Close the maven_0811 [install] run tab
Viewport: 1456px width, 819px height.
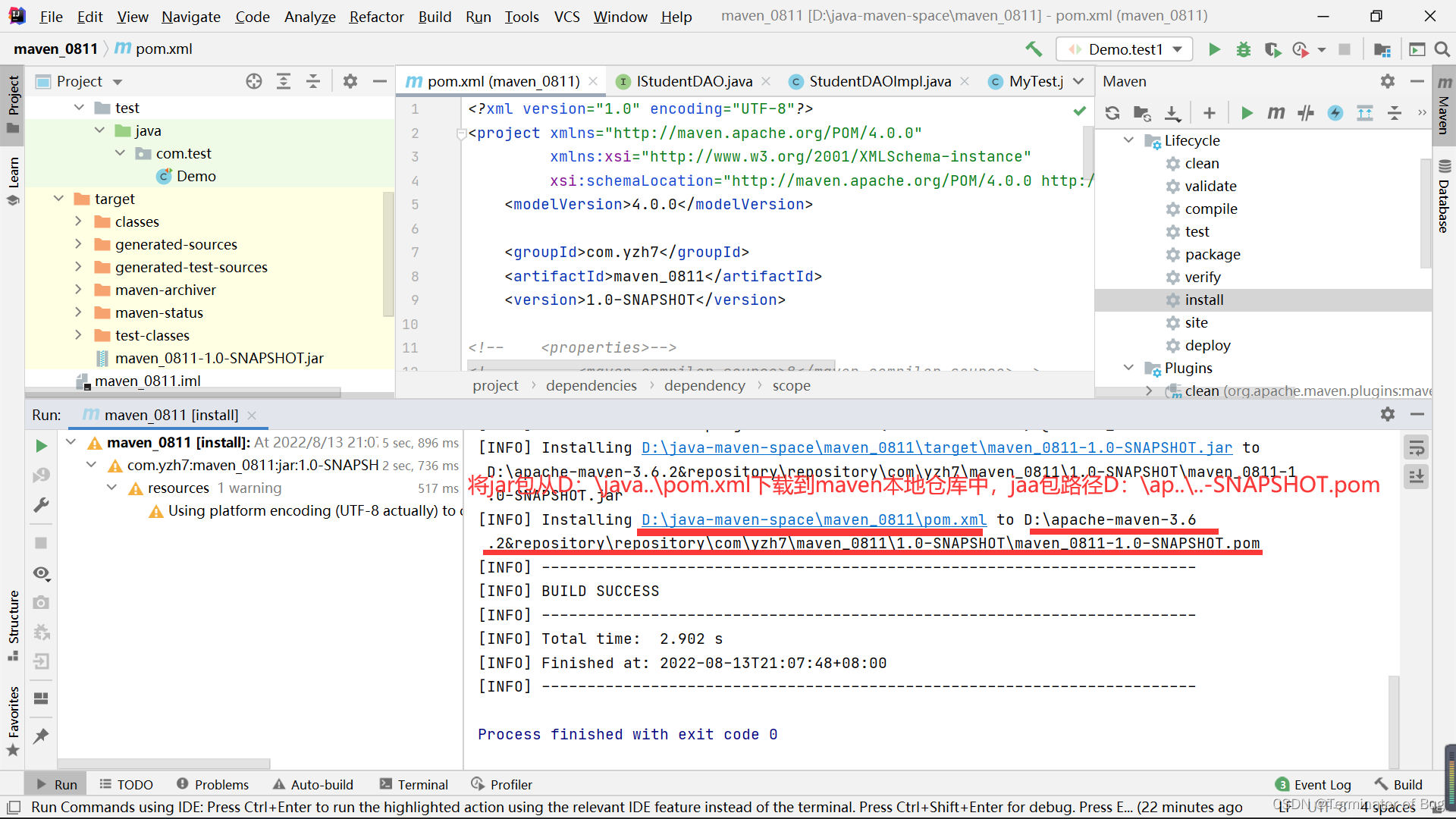(252, 416)
